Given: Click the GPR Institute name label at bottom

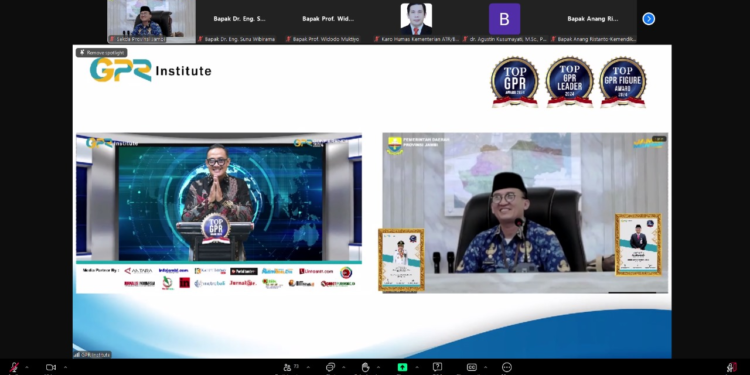Looking at the screenshot, I should [x=92, y=354].
